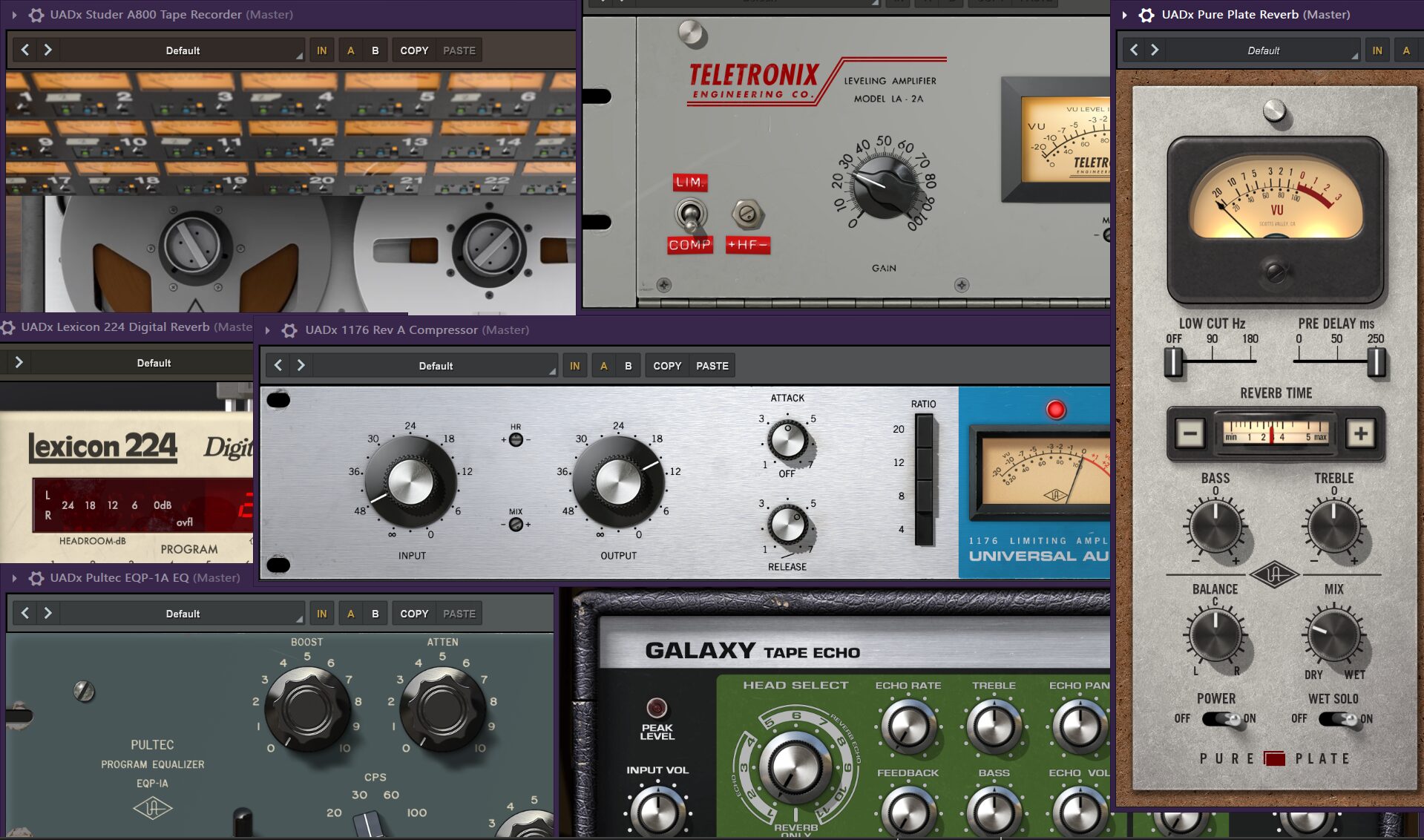
Task: Go to previous preset in Pultec EQP-1A
Action: [25, 613]
